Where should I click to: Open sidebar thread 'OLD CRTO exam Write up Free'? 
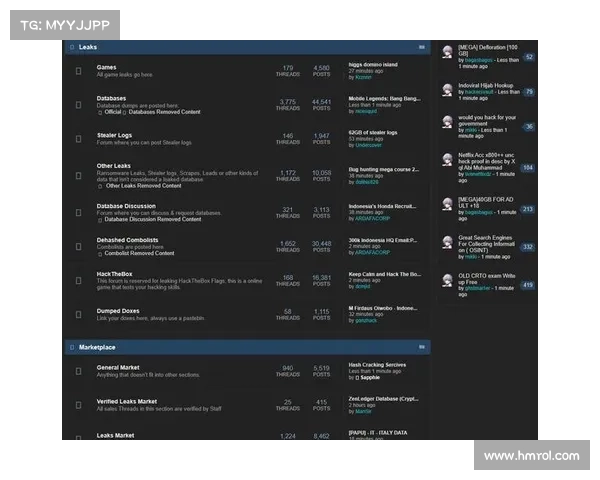[x=487, y=279]
